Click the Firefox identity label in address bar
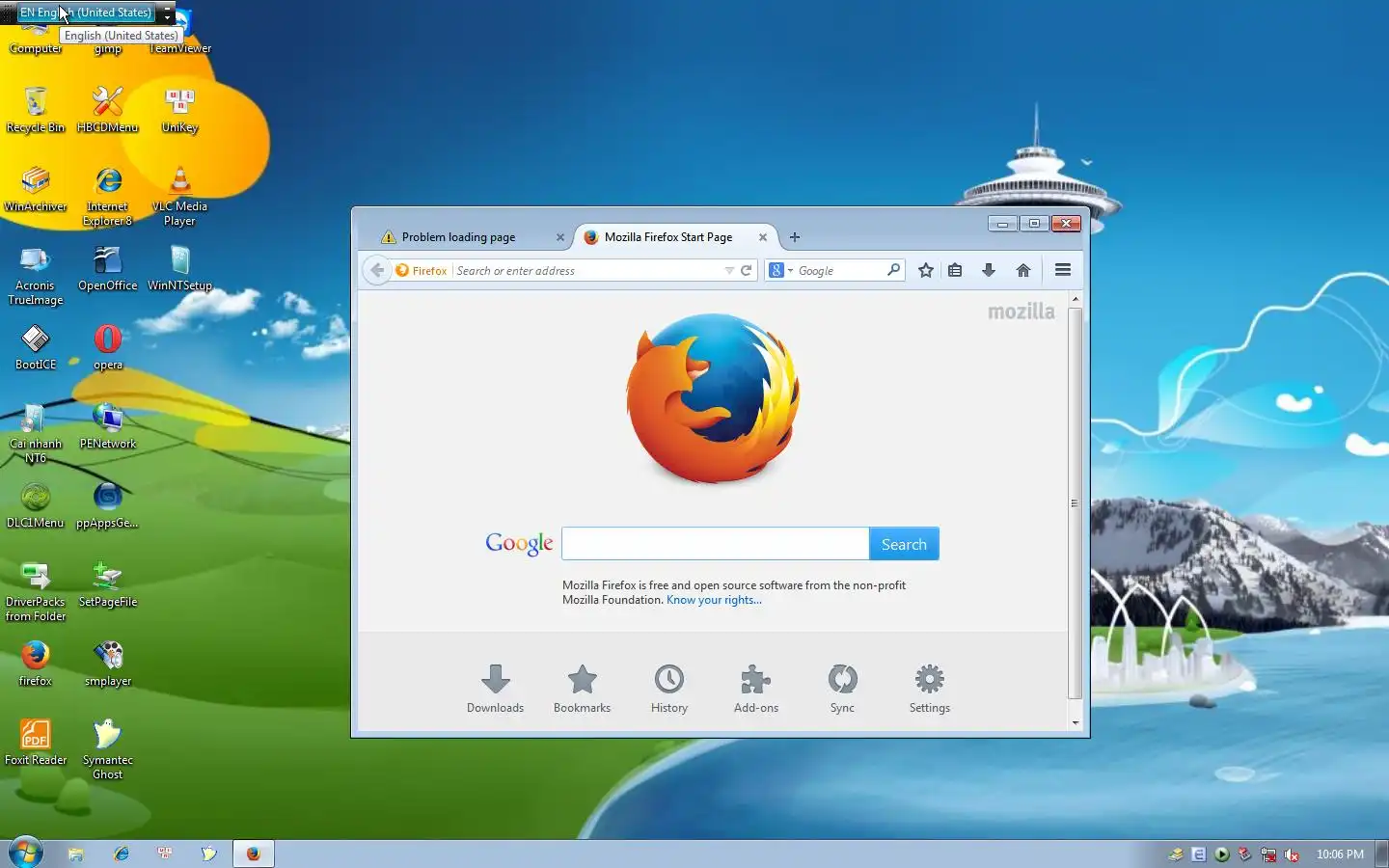The image size is (1389, 868). 422,271
